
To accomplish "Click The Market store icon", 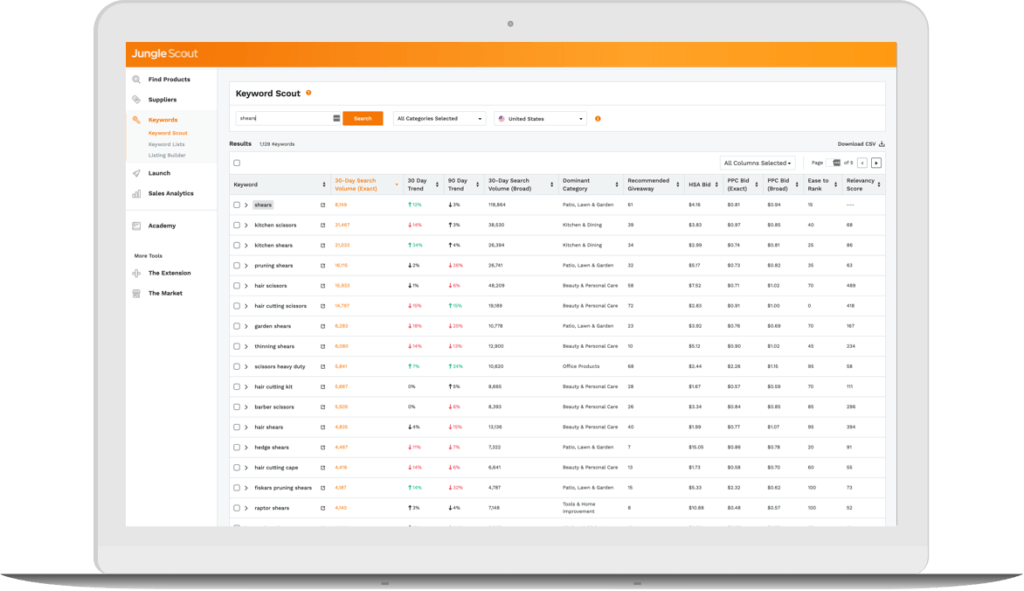I will click(x=136, y=294).
